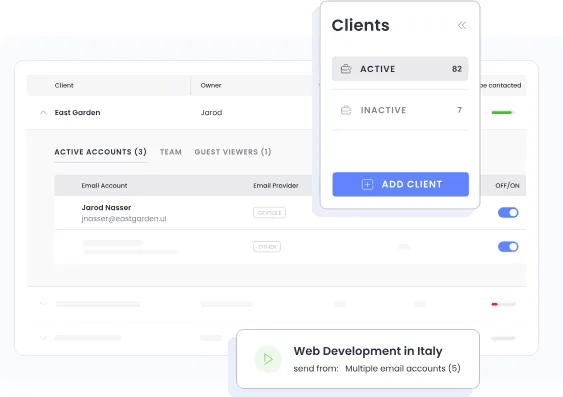Expand the last placeholder client row

43,338
